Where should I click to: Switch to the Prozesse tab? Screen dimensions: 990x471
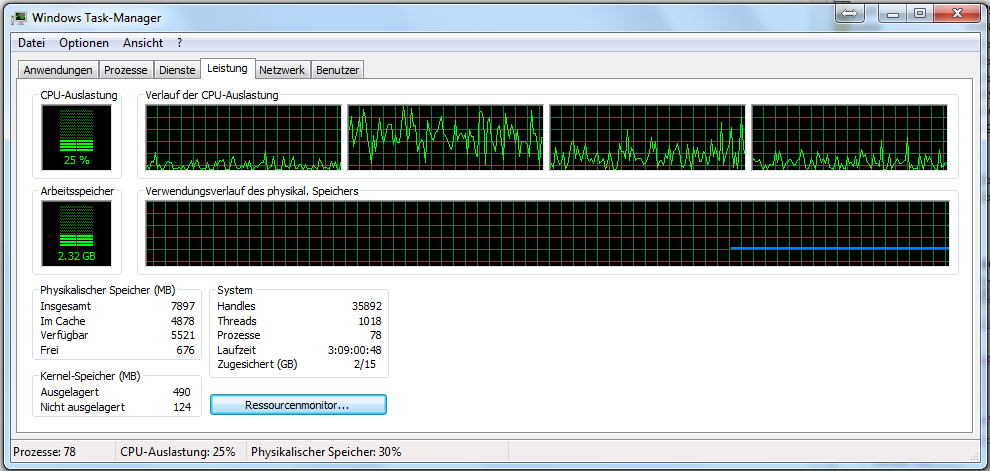(x=126, y=70)
